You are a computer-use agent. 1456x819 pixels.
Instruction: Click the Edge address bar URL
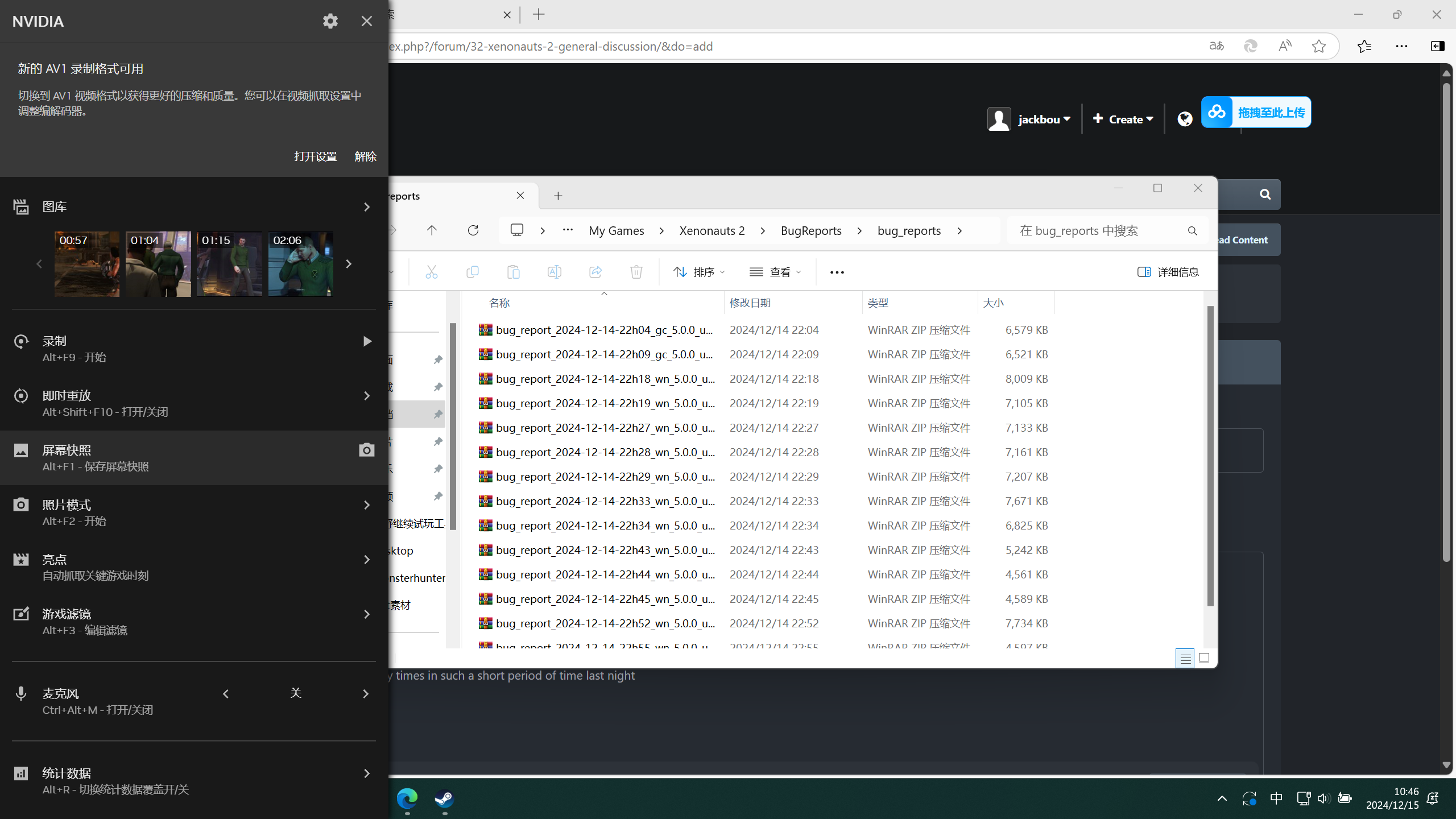[x=551, y=46]
